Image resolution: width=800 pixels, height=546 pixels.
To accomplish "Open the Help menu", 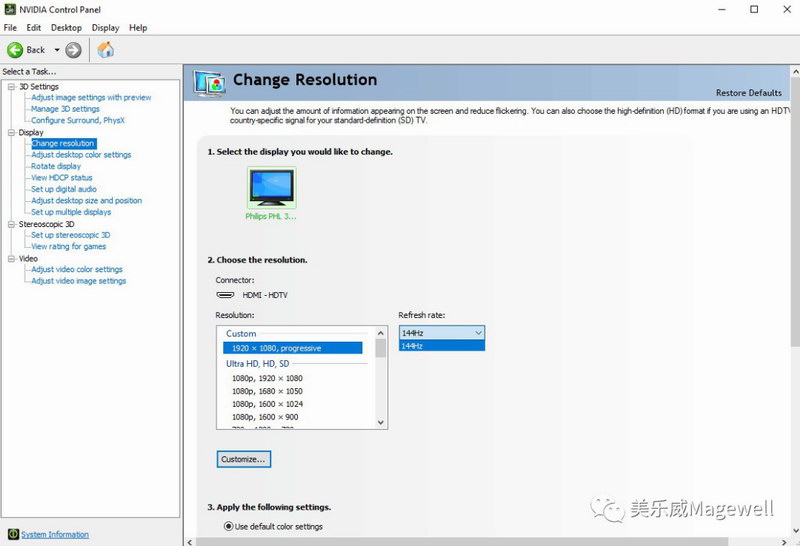I will (x=138, y=28).
